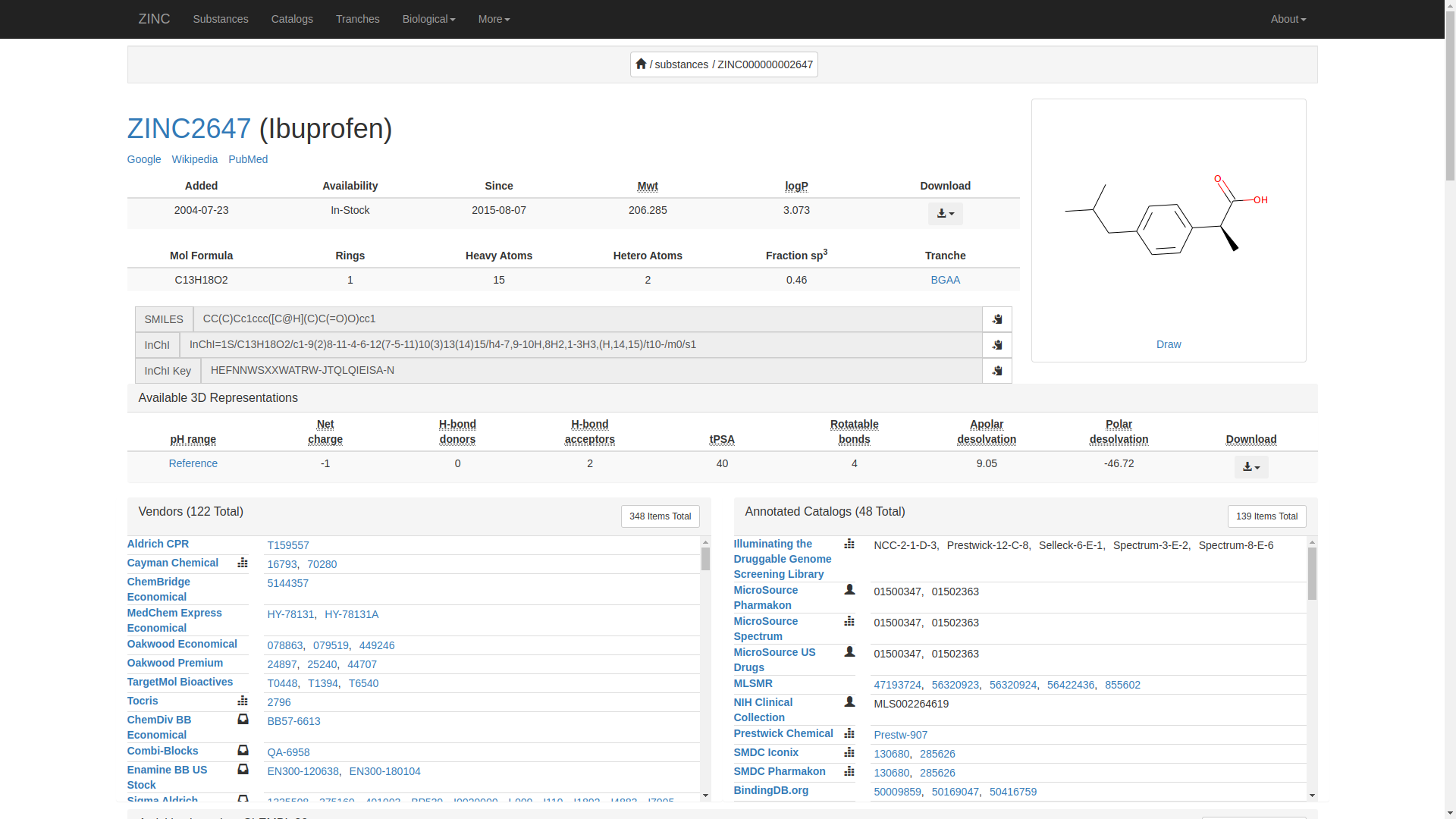1456x819 pixels.
Task: Open the Tranches nav item
Action: pos(357,19)
